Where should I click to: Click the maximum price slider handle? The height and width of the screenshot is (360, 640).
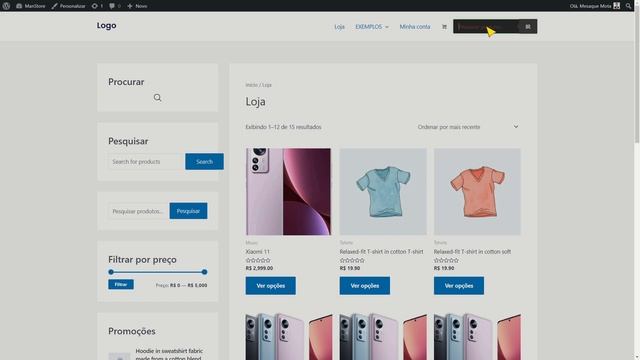204,272
